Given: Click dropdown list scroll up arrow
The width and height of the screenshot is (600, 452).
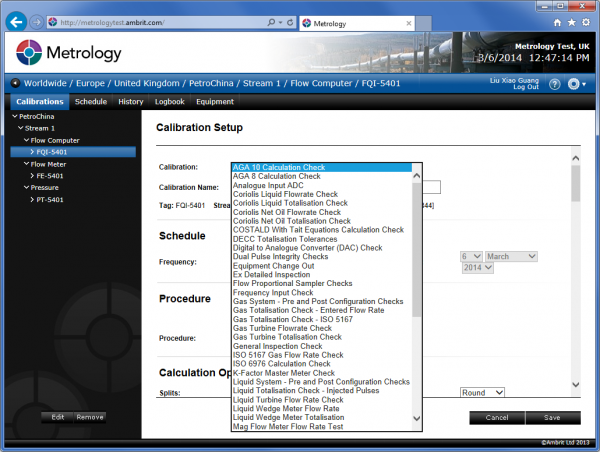Looking at the screenshot, I should [417, 176].
